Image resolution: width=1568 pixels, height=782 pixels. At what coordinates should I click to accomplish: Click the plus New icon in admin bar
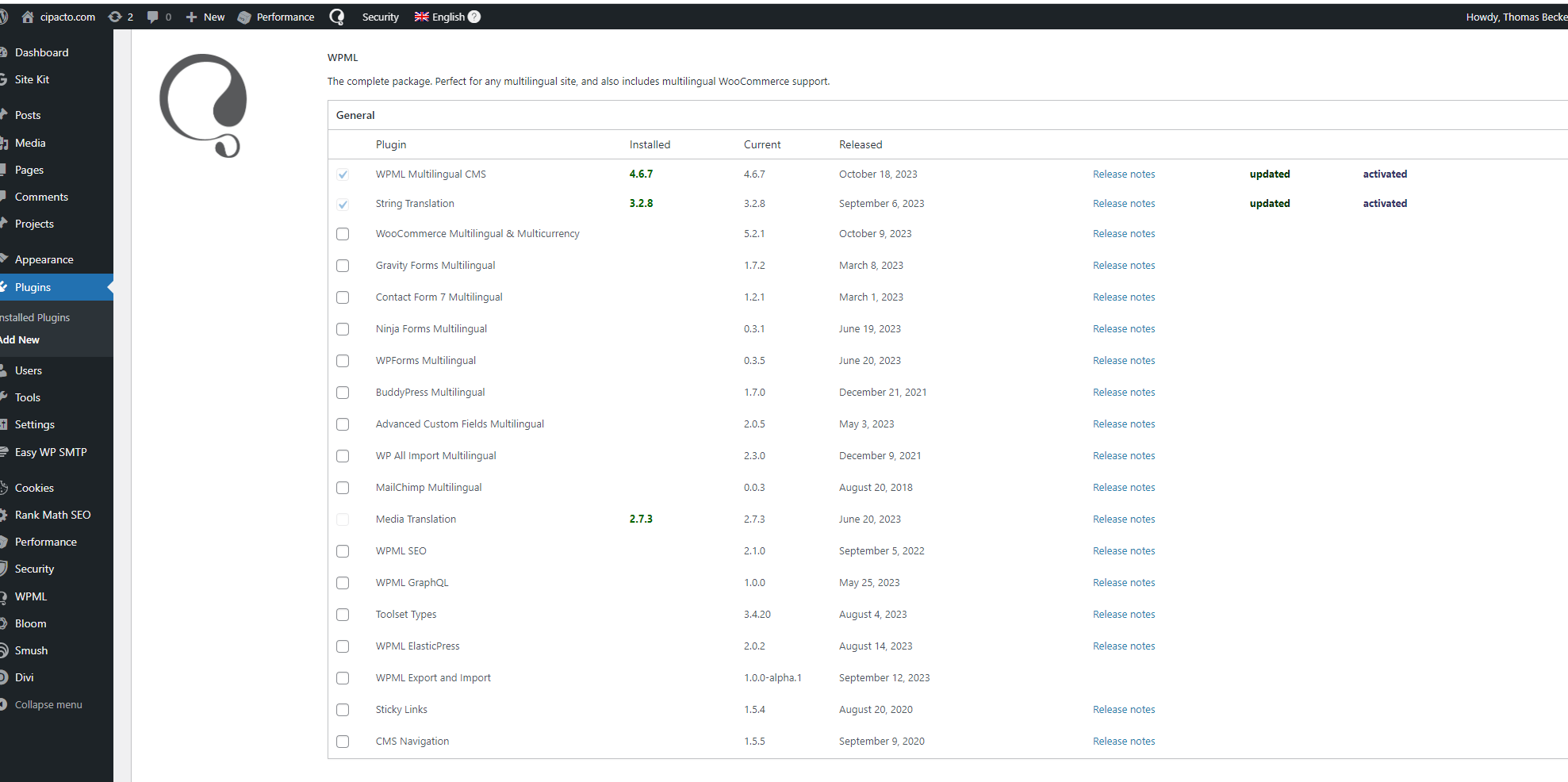click(x=191, y=17)
